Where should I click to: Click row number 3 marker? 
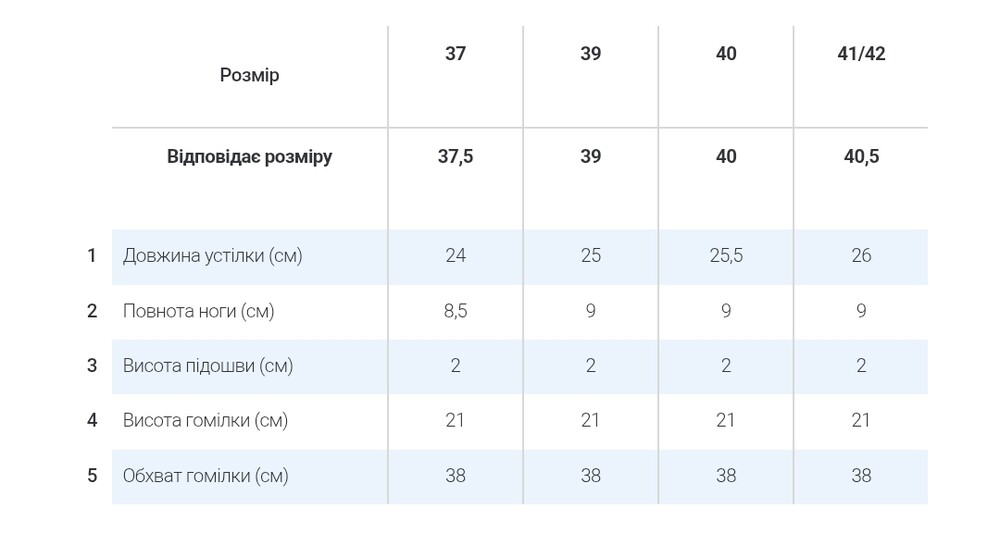(x=92, y=366)
